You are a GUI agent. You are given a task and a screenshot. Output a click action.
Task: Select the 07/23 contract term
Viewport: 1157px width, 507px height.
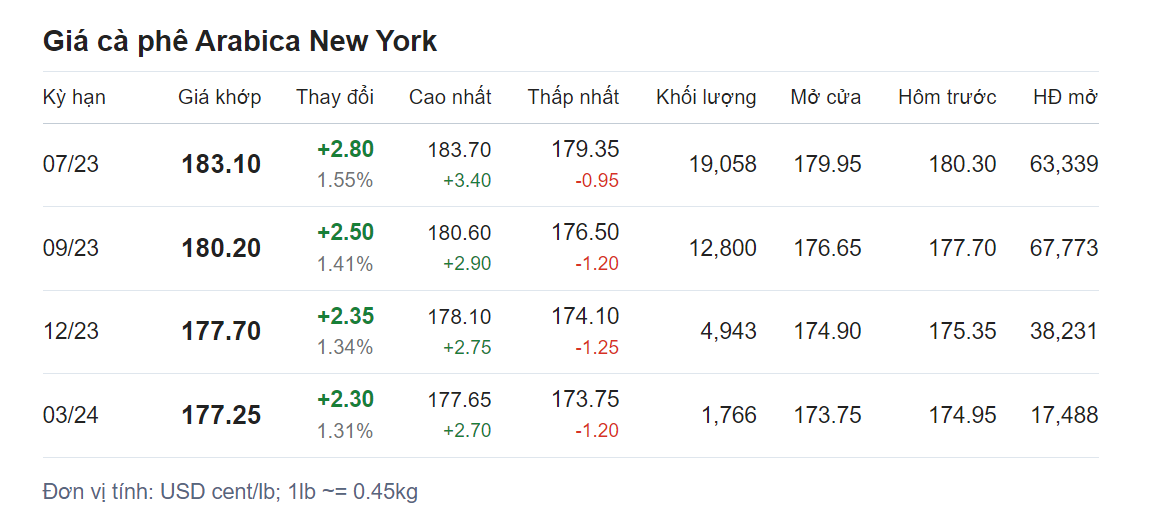pos(71,164)
